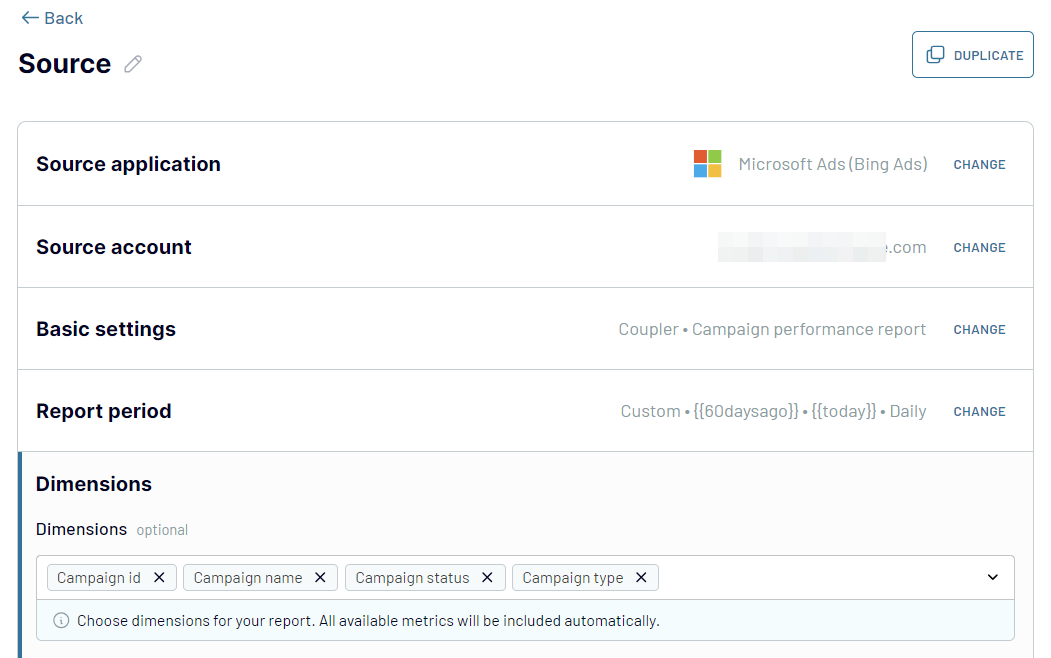The image size is (1051, 658).
Task: Remove the Campaign status dimension
Action: (487, 578)
